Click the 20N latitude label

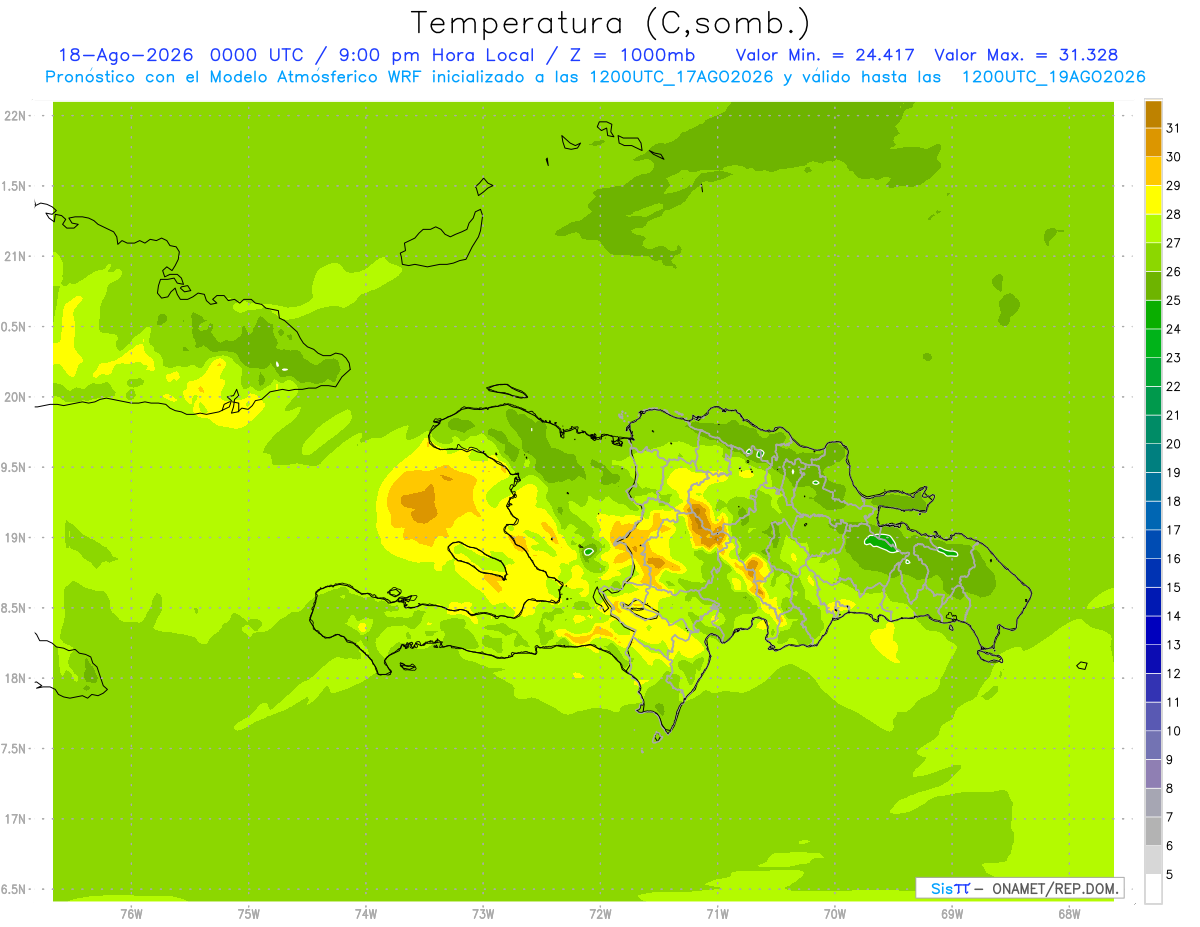coord(17,397)
